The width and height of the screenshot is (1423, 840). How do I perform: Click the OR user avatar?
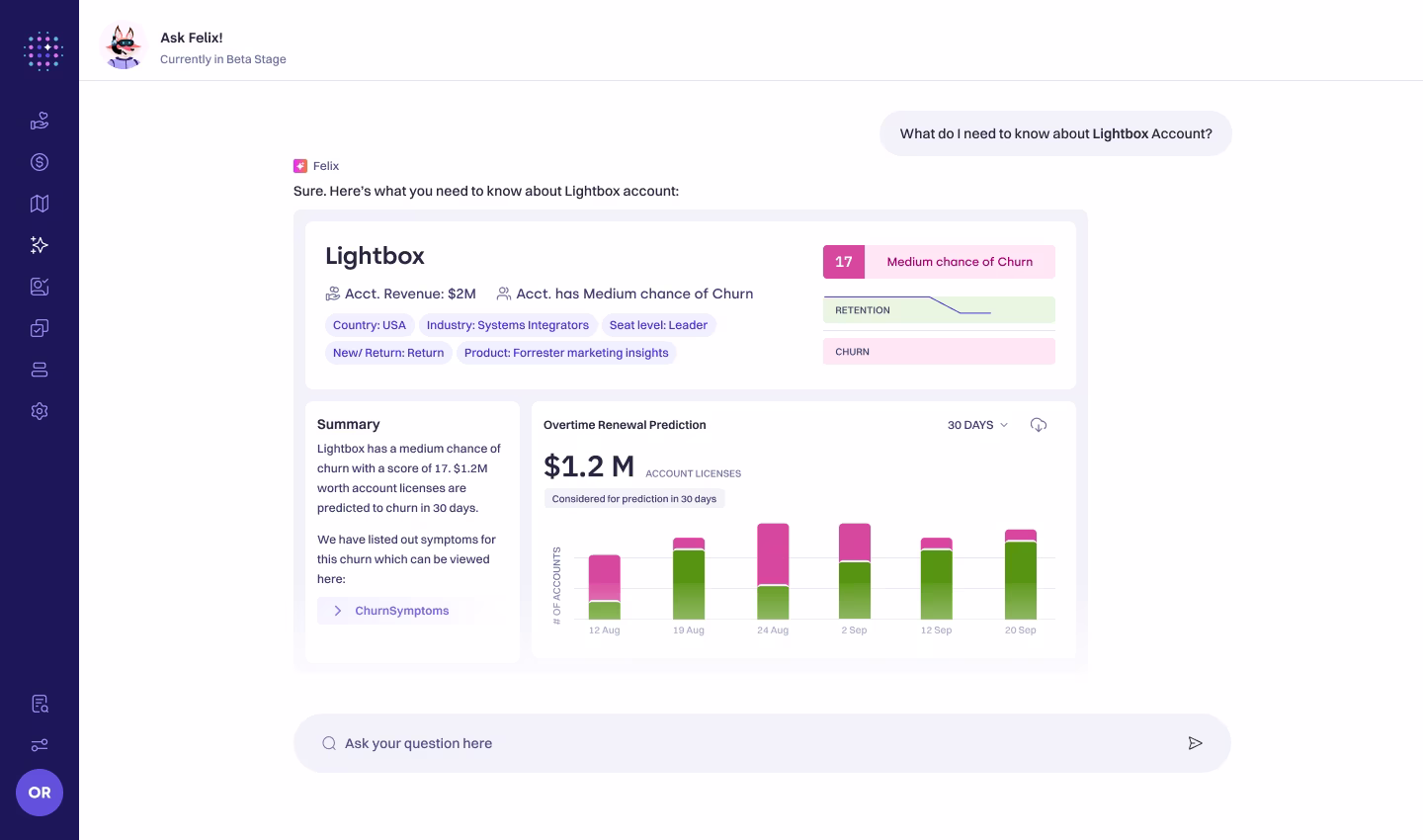click(40, 793)
